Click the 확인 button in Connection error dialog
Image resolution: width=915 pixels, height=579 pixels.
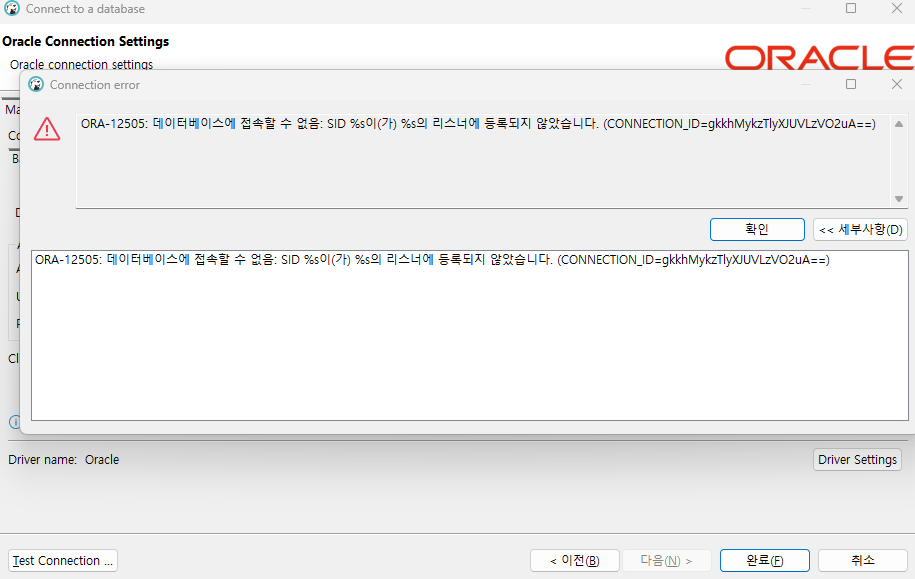pyautogui.click(x=757, y=229)
